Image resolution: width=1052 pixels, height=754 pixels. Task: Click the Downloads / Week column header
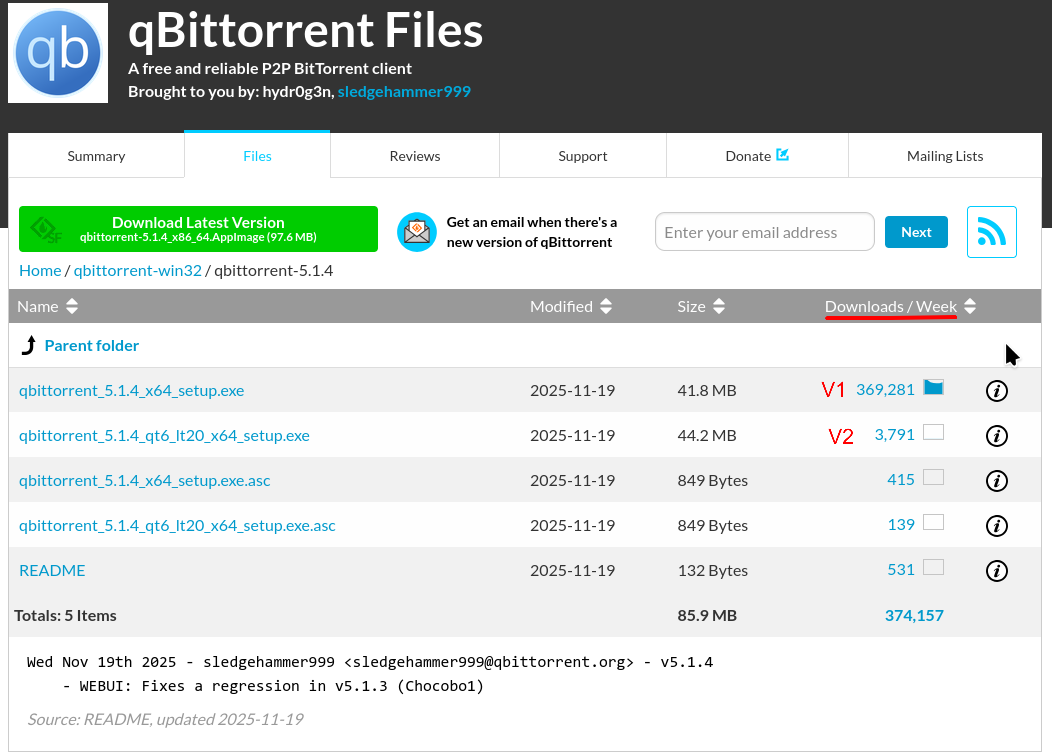(x=890, y=307)
